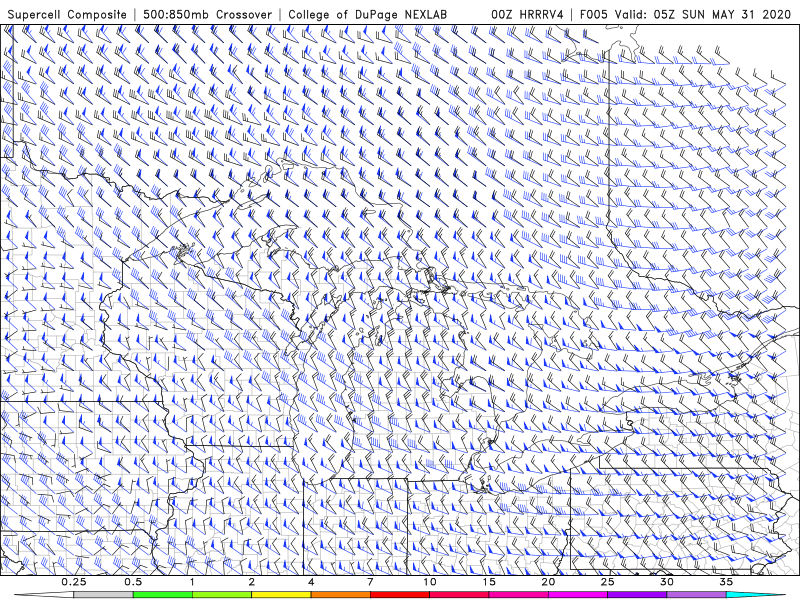This screenshot has height=600, width=800.
Task: Click the 0.25 legend value
Action: pos(73,582)
